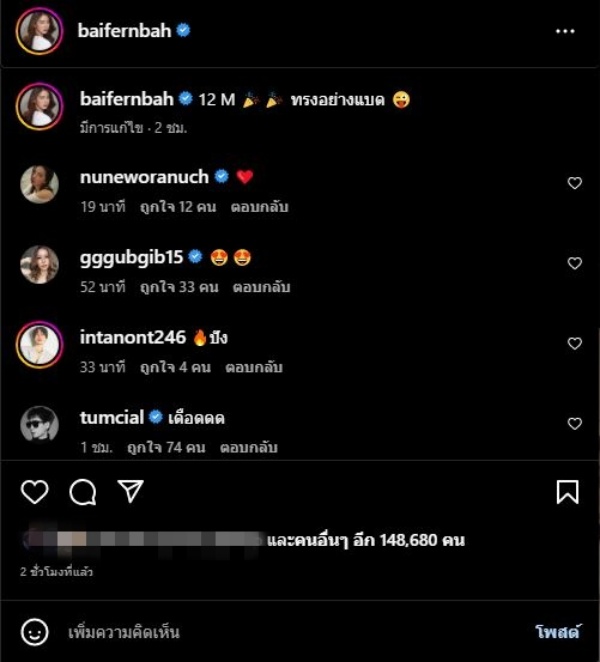Open the baifernbah profile name in header

pyautogui.click(x=125, y=31)
